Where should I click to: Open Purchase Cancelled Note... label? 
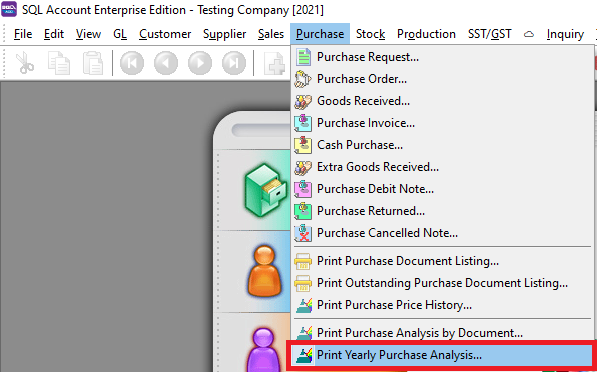(388, 233)
